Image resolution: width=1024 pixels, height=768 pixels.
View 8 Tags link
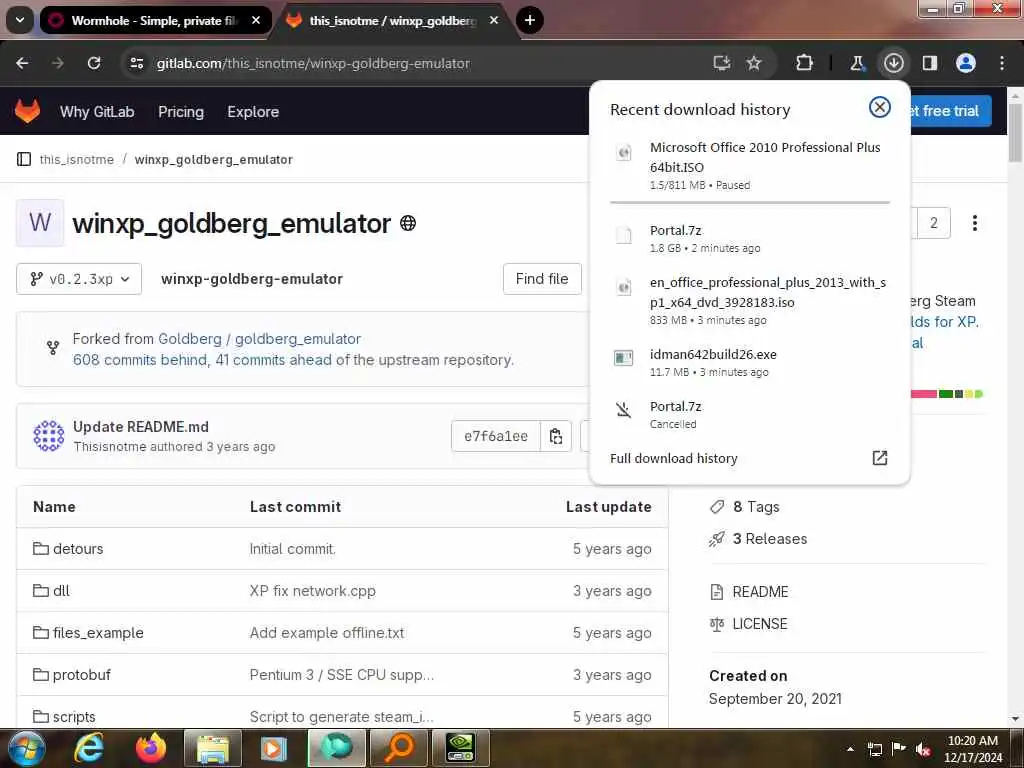756,507
